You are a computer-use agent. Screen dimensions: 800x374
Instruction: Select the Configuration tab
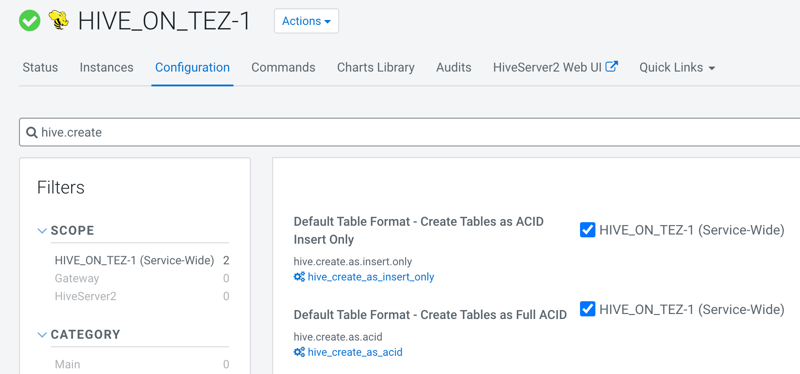pos(192,67)
